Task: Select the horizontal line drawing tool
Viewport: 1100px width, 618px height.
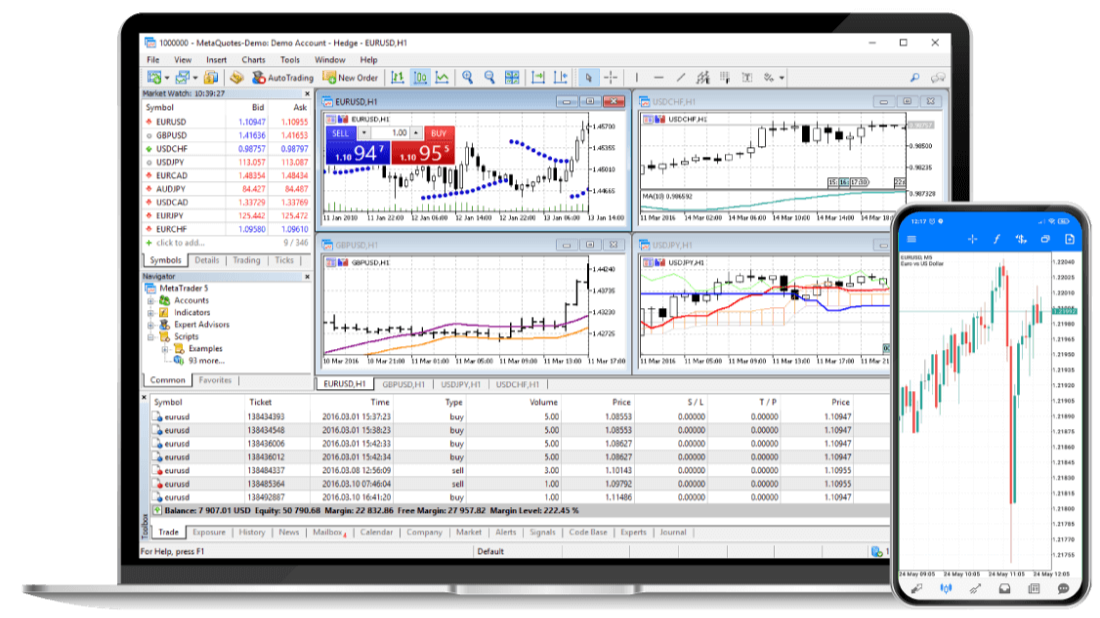Action: click(658, 78)
